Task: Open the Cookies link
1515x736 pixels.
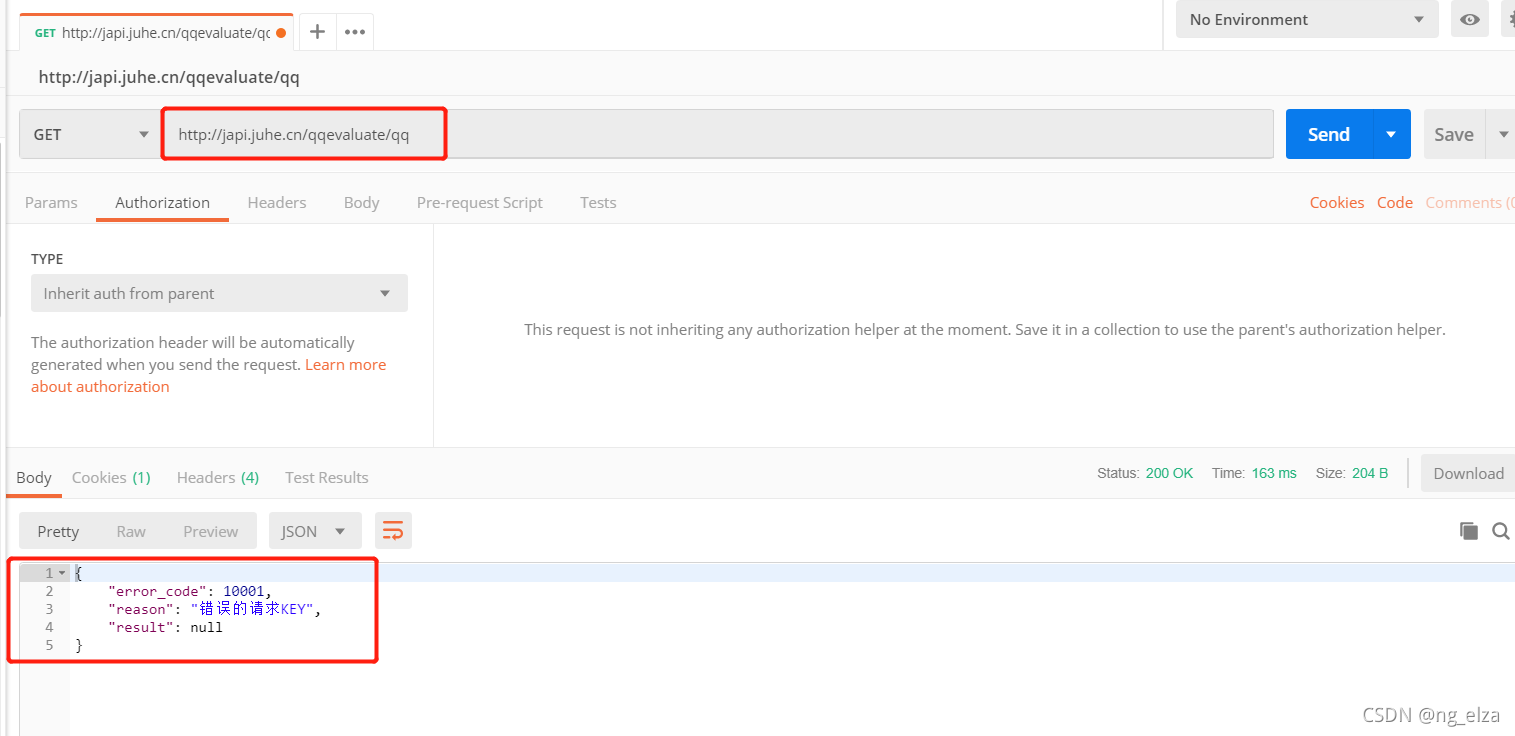Action: tap(1337, 202)
